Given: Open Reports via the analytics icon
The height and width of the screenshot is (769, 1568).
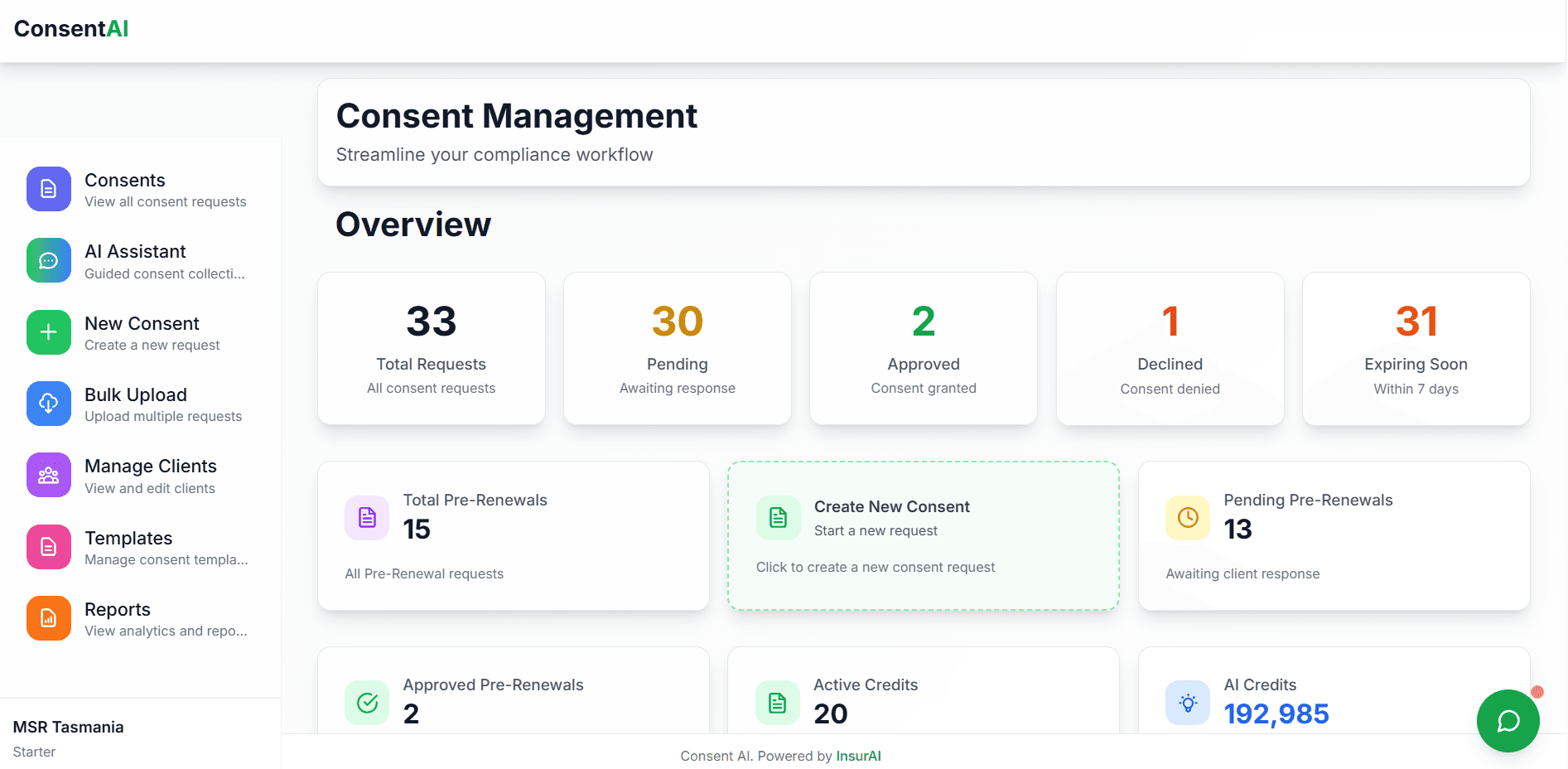Looking at the screenshot, I should click(x=48, y=618).
